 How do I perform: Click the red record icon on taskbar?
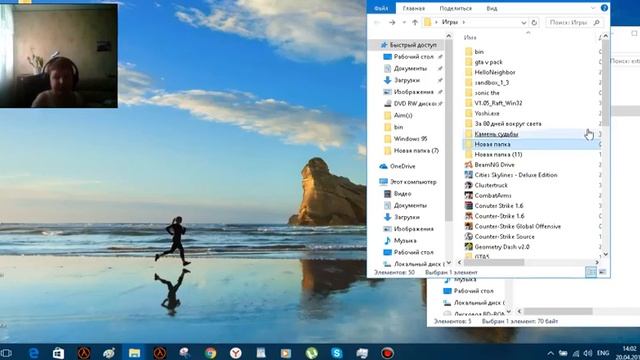coord(387,353)
